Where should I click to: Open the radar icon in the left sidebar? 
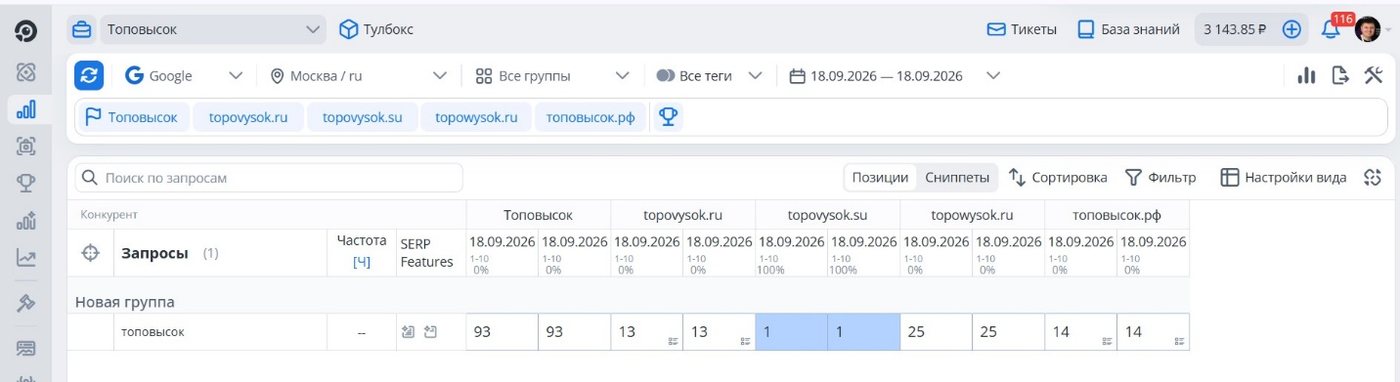pos(26,72)
